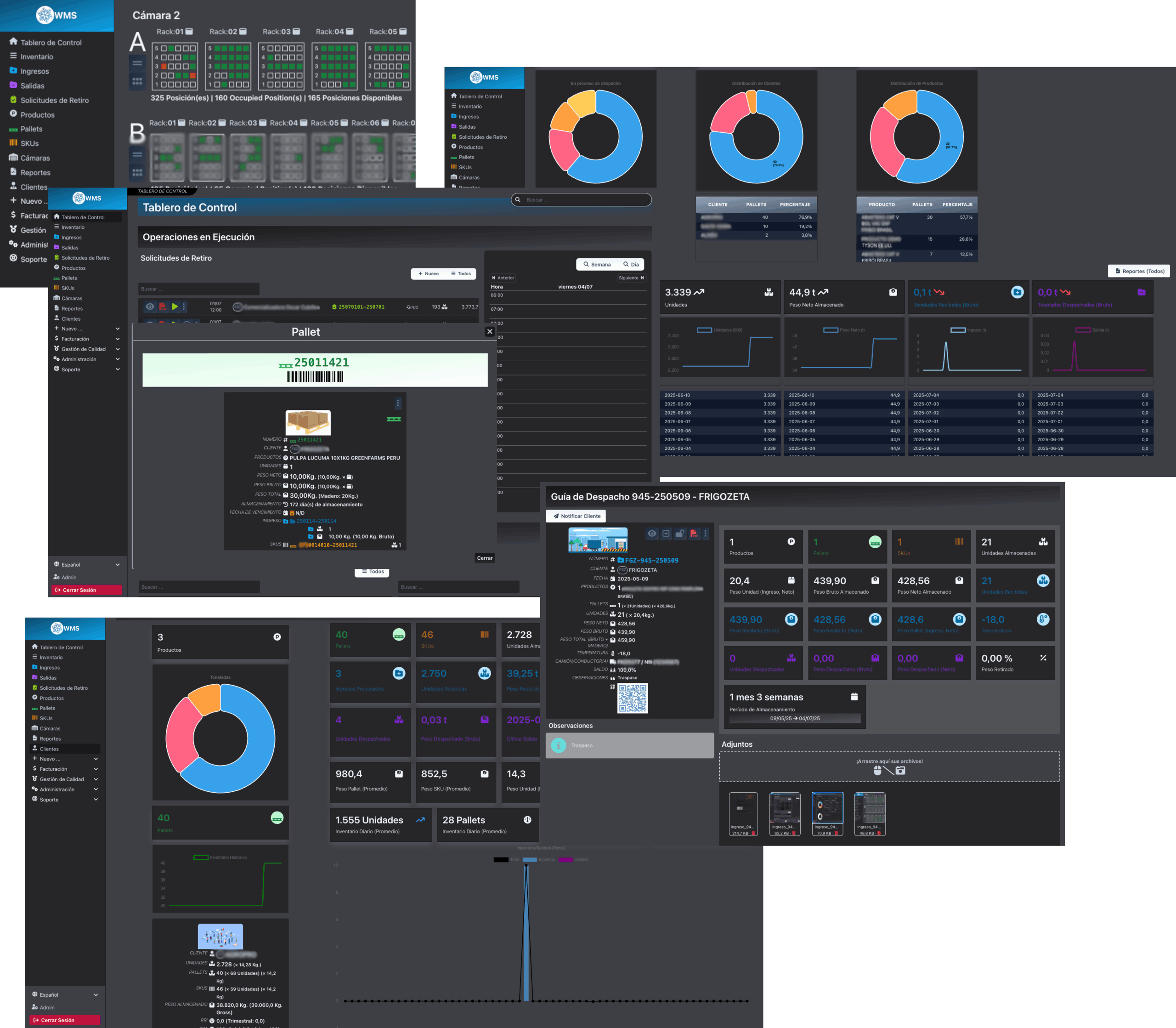This screenshot has height=1028, width=1176.
Task: Open the Toneladas Recibidas blue plus icon
Action: [1017, 292]
